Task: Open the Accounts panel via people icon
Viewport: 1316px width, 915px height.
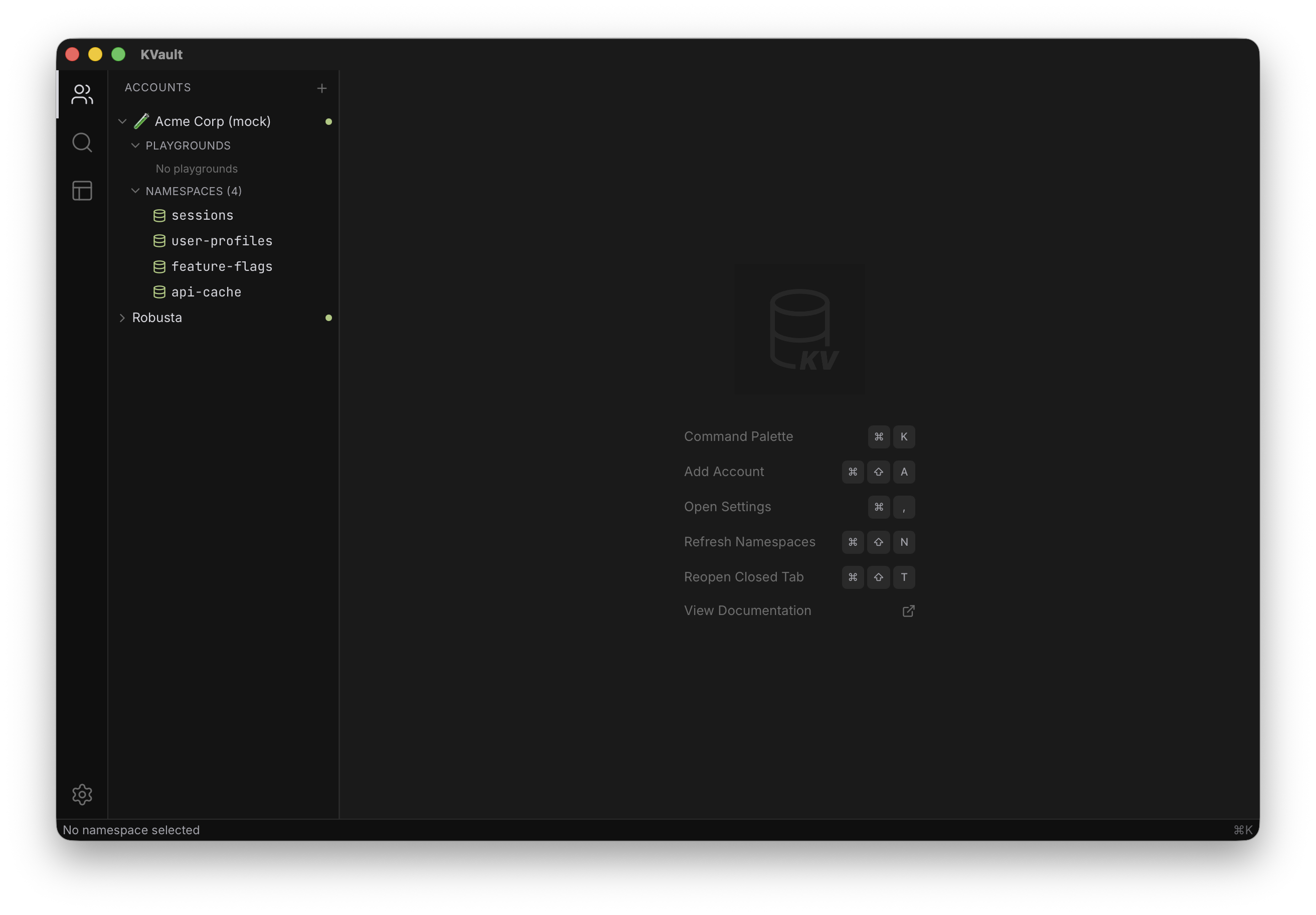Action: click(82, 95)
